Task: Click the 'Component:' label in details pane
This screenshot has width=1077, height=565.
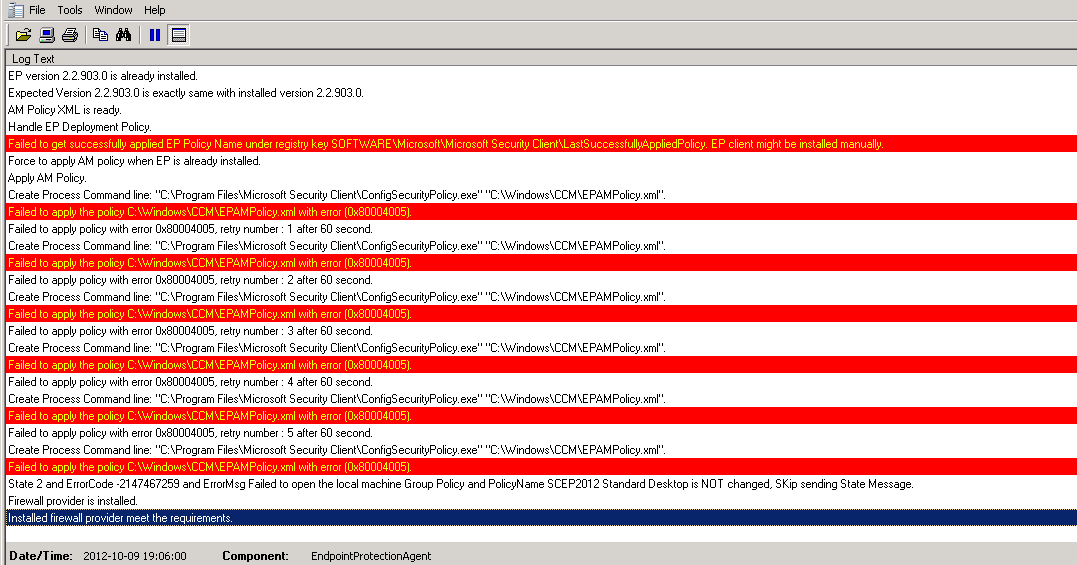Action: click(x=255, y=556)
